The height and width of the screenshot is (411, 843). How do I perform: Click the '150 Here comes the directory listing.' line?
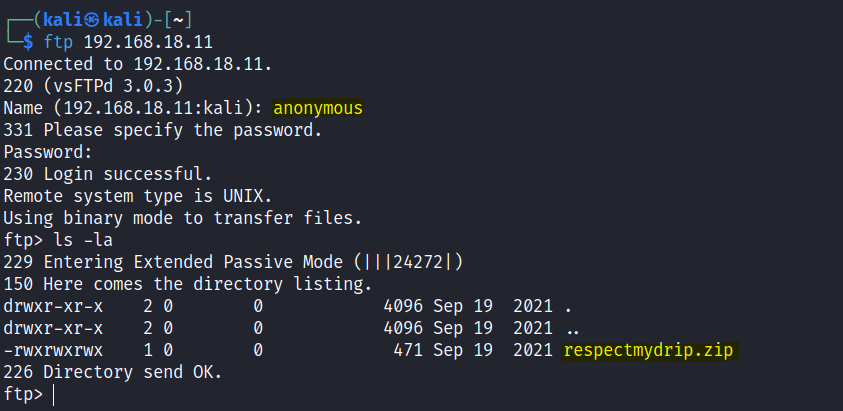click(186, 284)
